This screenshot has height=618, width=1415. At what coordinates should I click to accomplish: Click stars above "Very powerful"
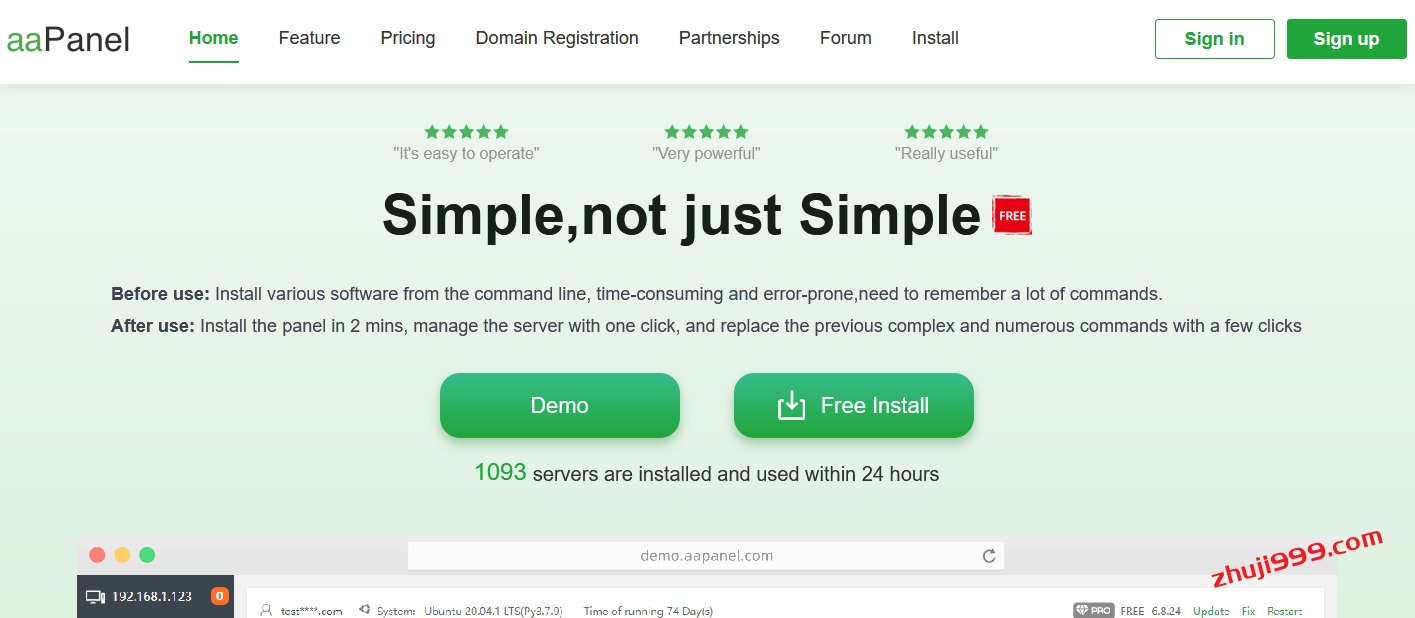[x=706, y=132]
